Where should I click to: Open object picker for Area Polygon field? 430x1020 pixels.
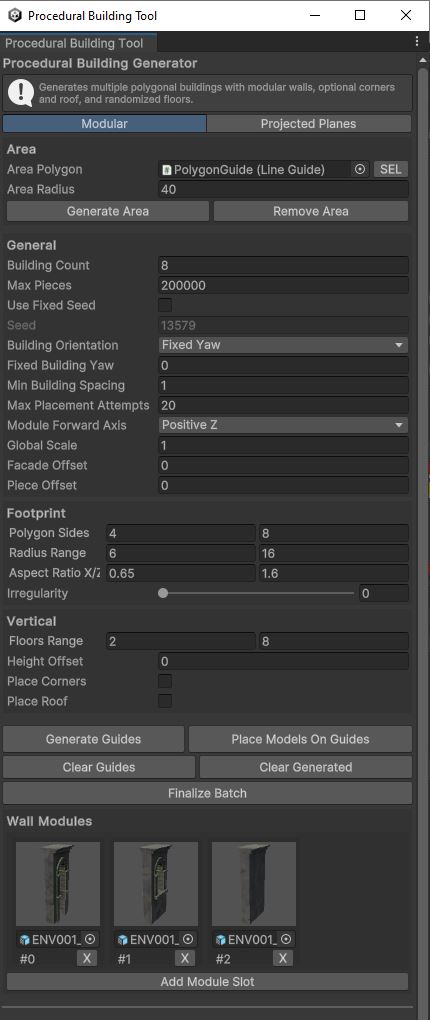(360, 169)
